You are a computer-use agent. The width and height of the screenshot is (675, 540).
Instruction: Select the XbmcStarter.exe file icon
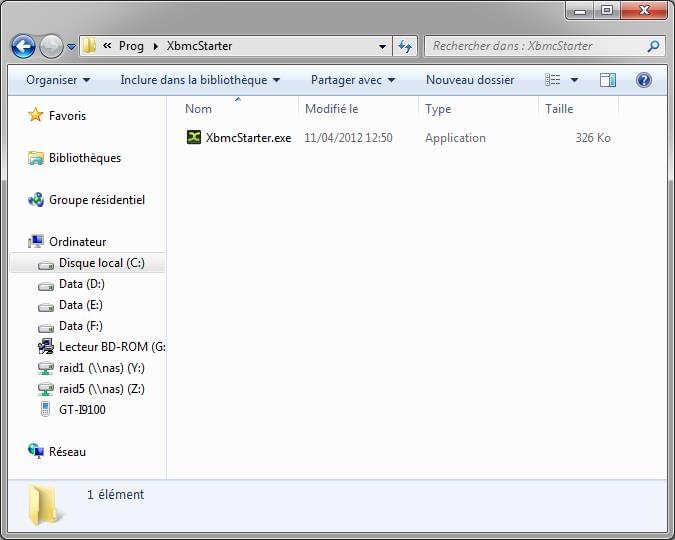194,138
